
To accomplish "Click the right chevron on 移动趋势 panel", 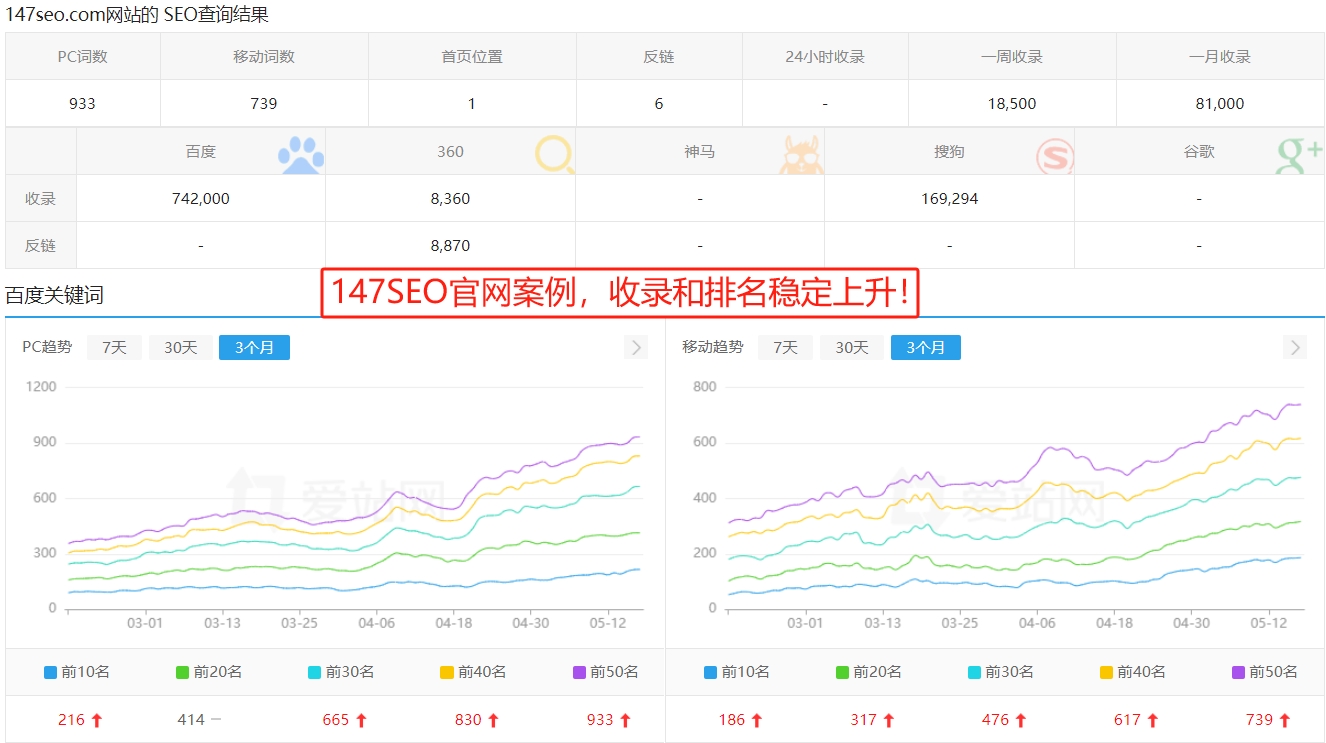I will coord(1294,347).
